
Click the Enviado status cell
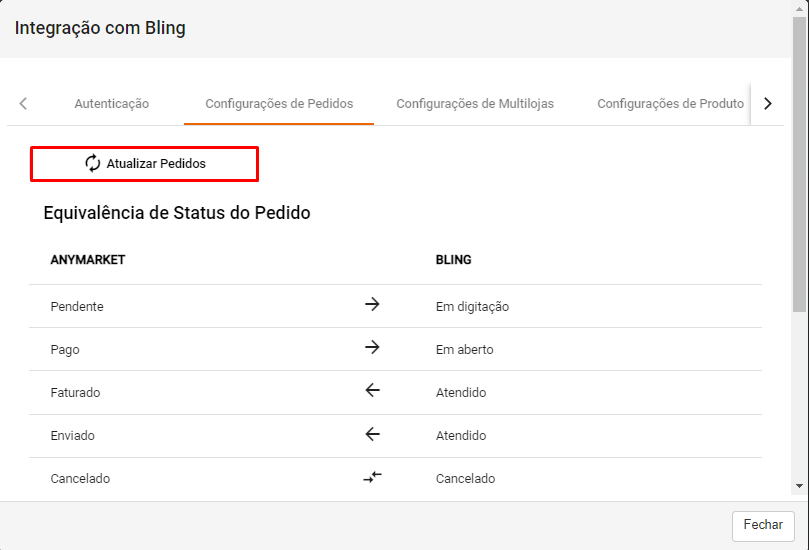point(73,435)
